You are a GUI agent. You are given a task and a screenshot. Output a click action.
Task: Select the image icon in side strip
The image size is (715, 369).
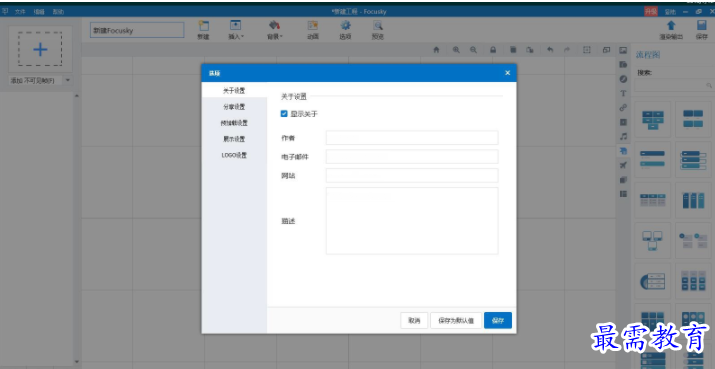623,50
